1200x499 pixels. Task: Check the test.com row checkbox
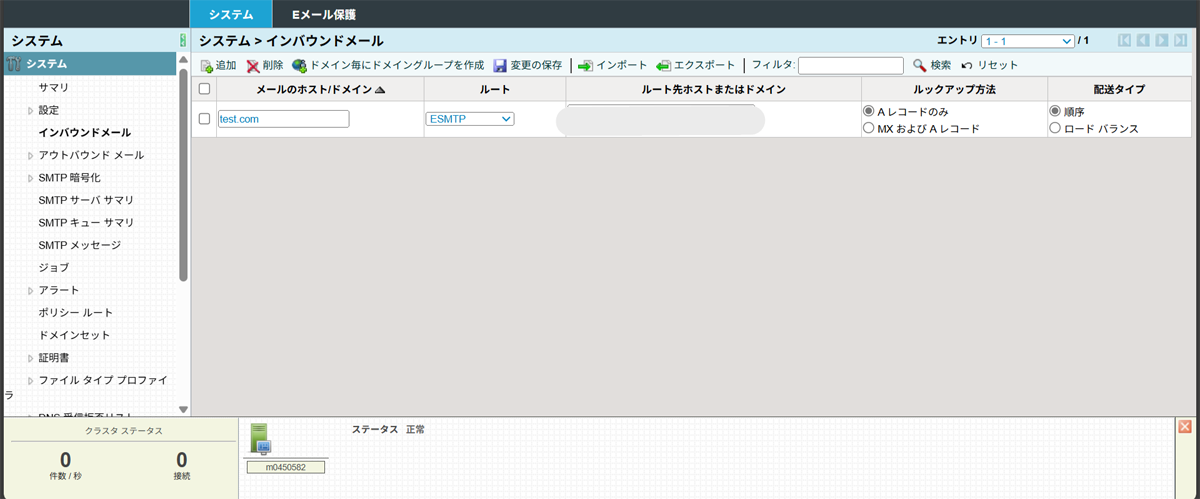click(205, 119)
